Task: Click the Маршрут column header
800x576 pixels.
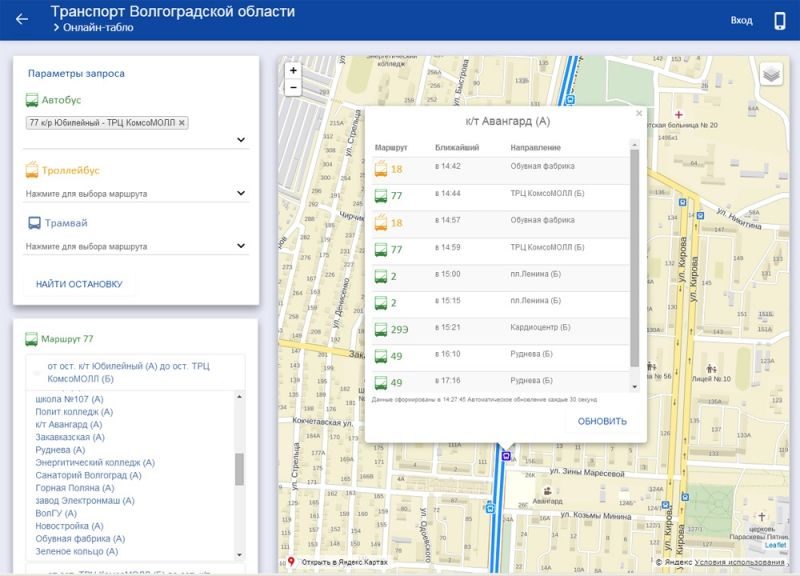Action: 391,147
